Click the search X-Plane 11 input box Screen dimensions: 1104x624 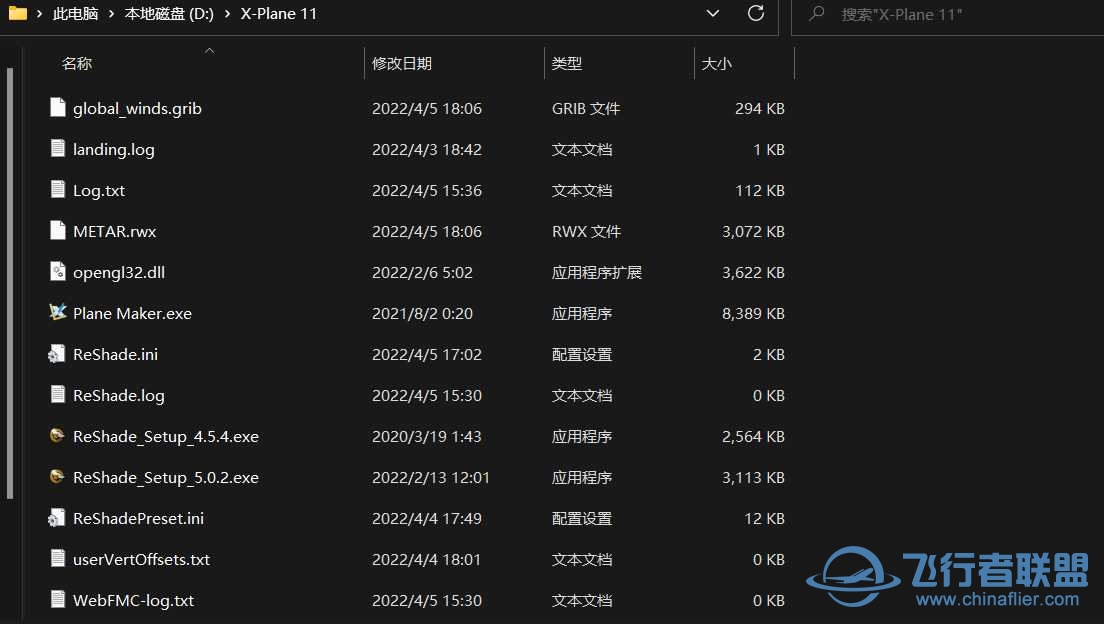947,14
